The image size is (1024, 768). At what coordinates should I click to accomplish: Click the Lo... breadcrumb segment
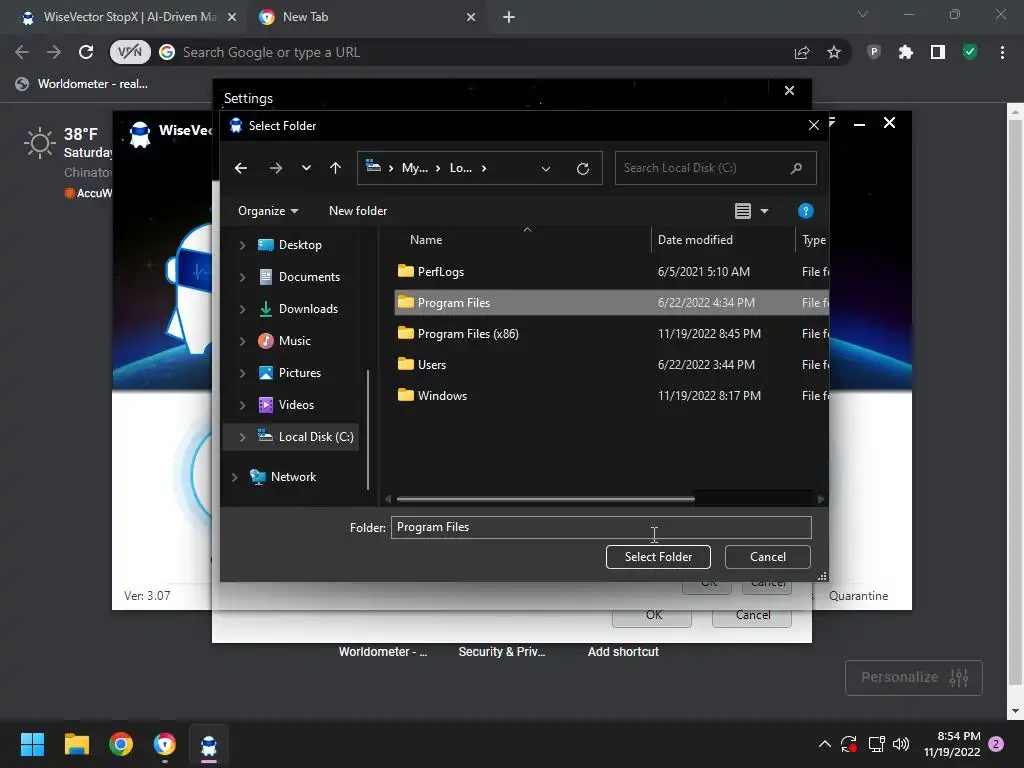pos(460,168)
